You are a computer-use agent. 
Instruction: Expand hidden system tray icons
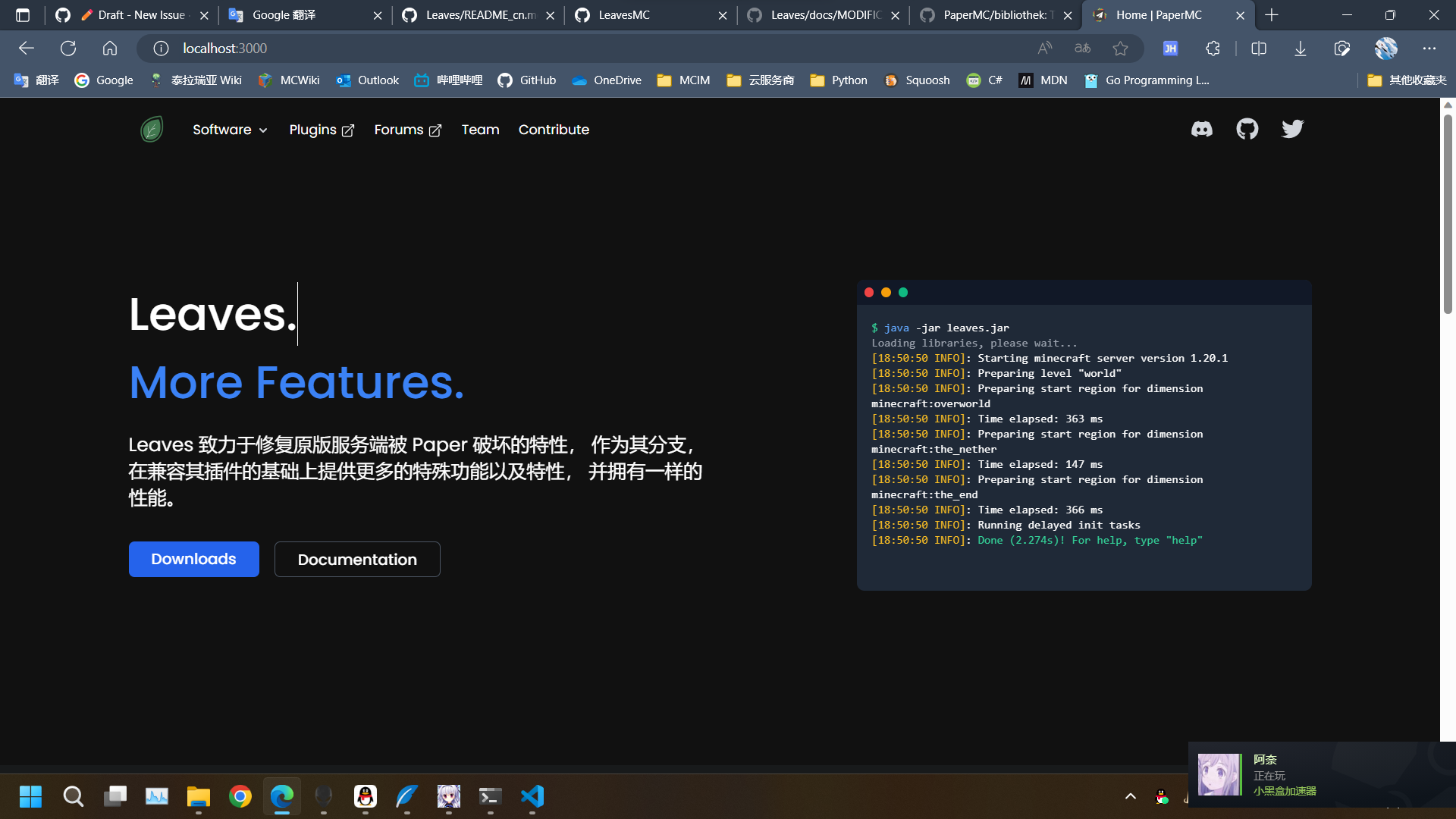tap(1129, 797)
